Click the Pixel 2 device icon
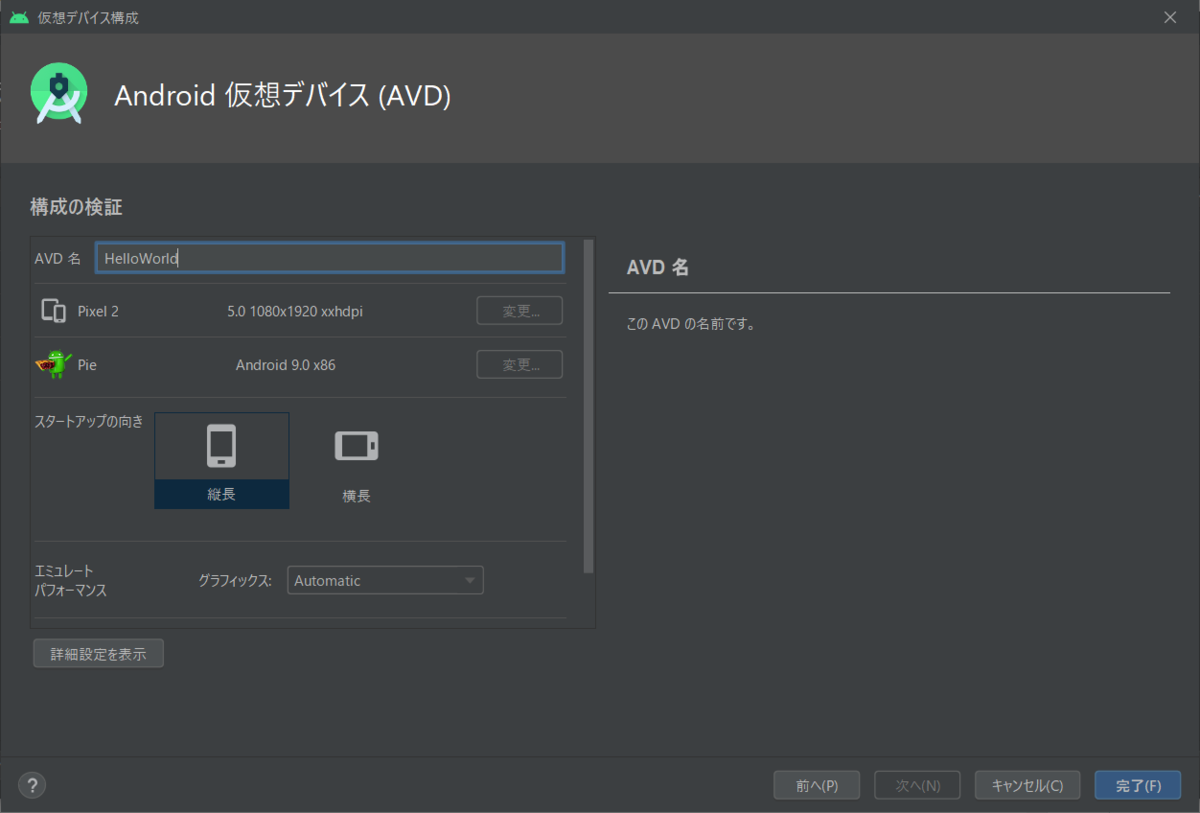The image size is (1200, 813). [x=53, y=311]
